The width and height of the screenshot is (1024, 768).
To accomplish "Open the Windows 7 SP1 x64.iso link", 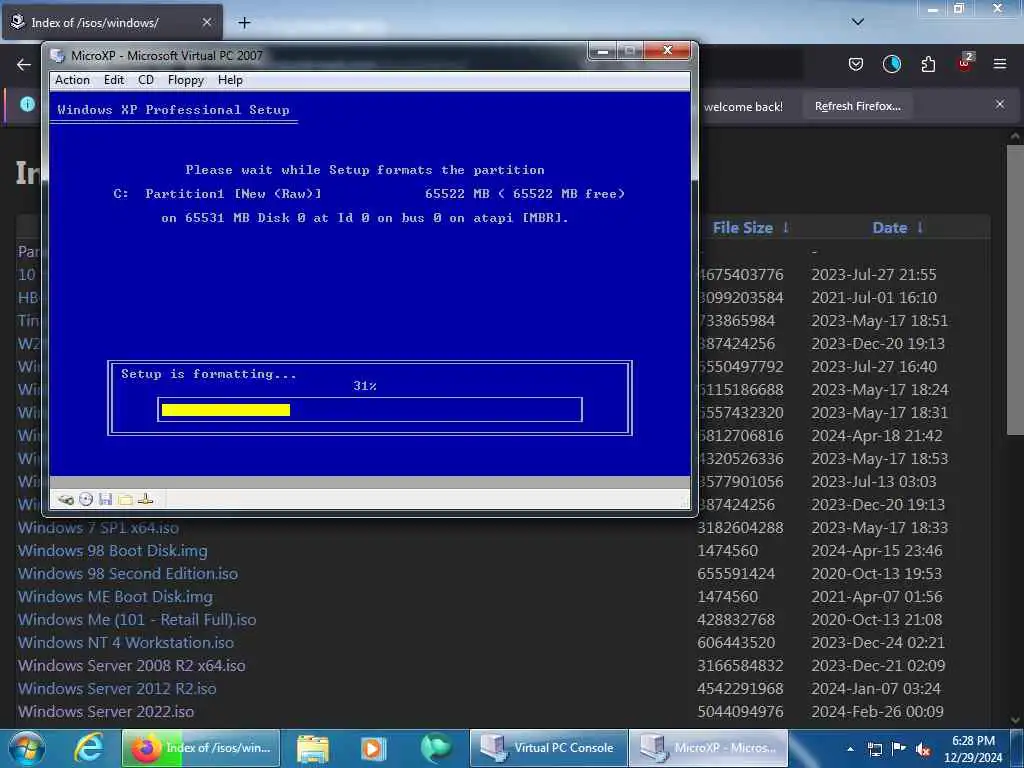I will click(x=98, y=528).
